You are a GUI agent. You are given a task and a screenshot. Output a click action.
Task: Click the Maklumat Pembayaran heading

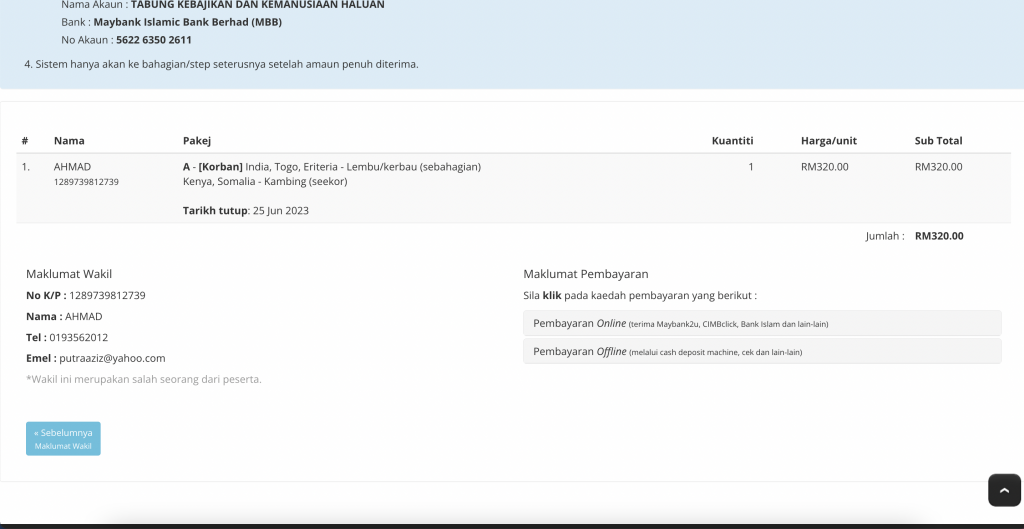[586, 274]
